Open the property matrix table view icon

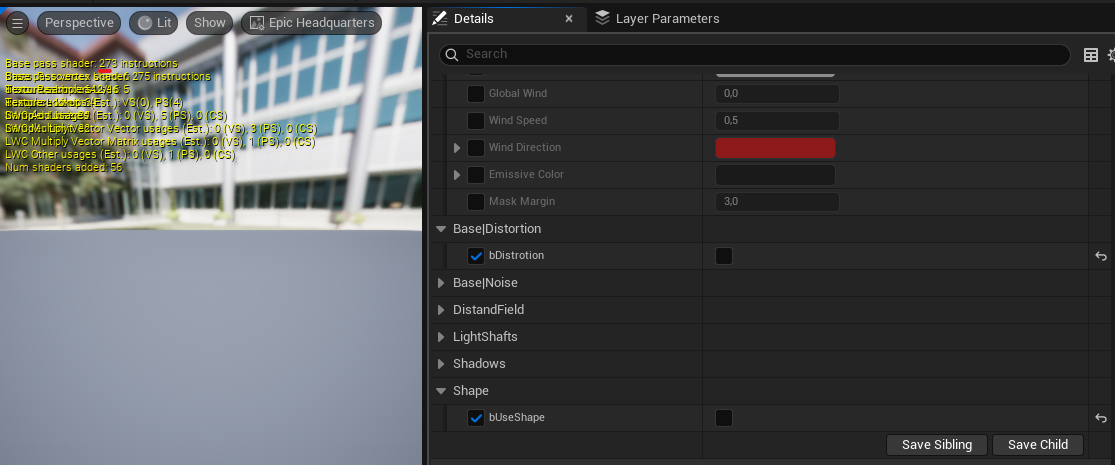[1091, 55]
